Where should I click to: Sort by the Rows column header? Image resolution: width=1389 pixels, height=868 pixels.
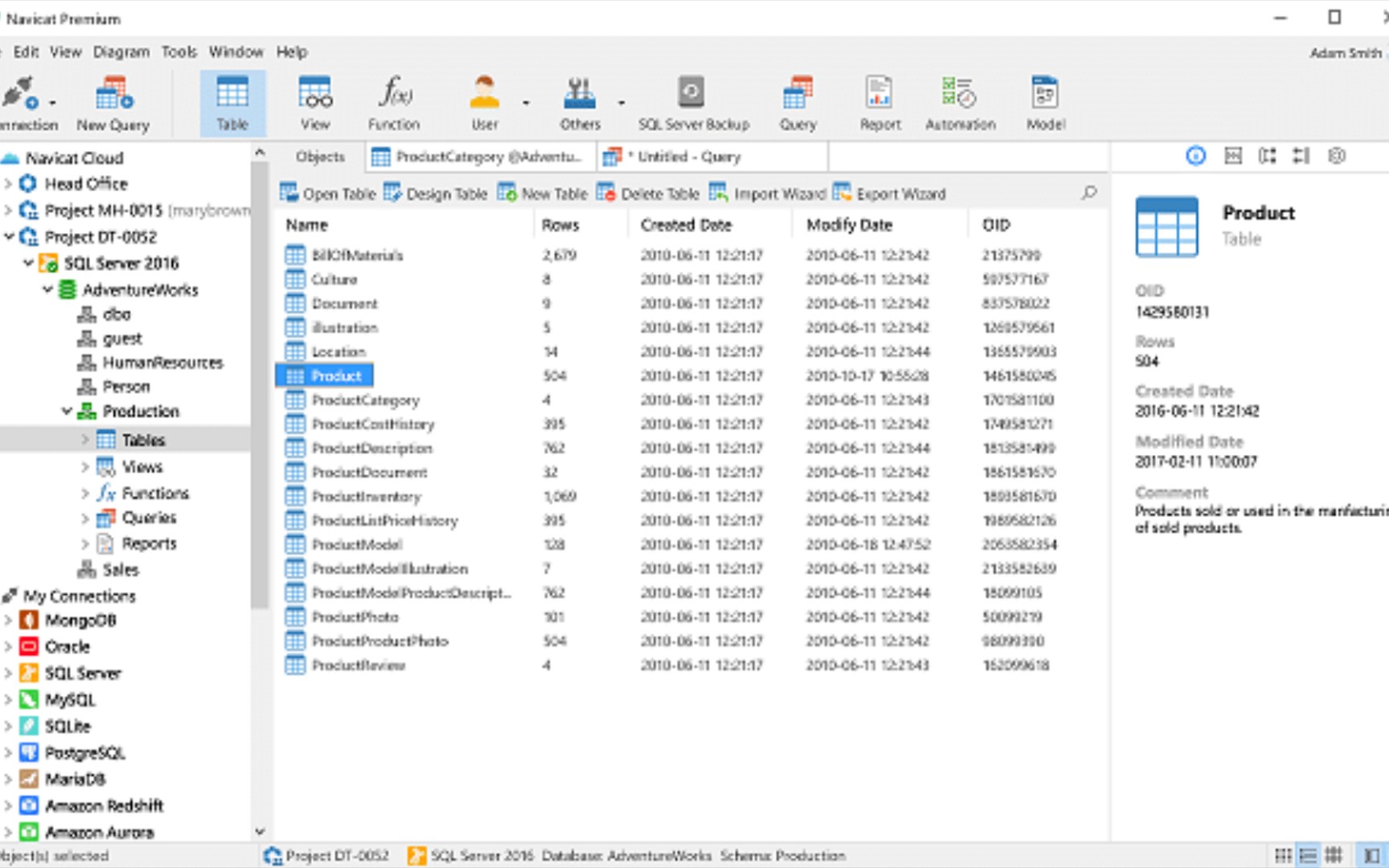tap(560, 225)
